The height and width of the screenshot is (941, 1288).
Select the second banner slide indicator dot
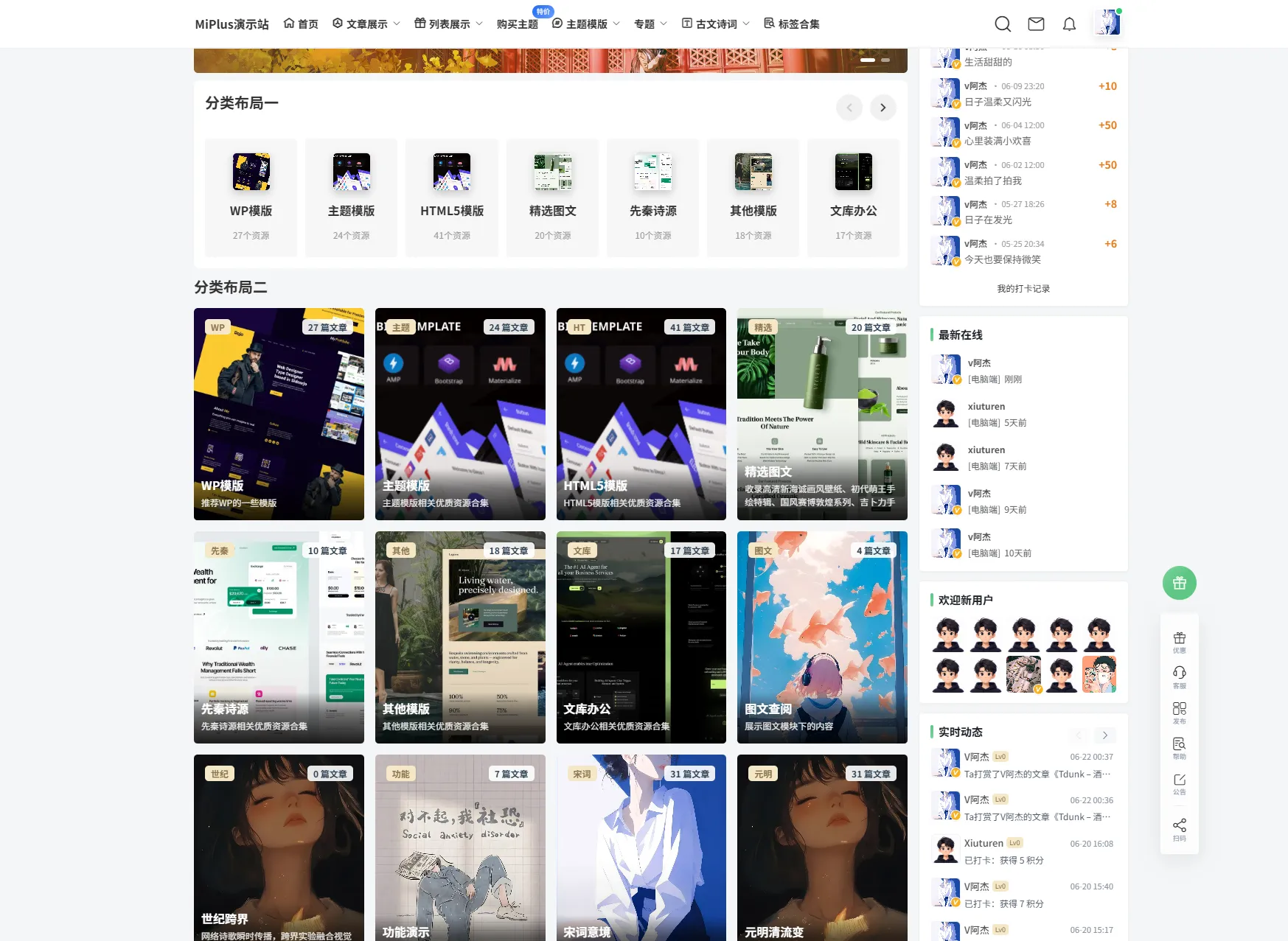point(885,60)
